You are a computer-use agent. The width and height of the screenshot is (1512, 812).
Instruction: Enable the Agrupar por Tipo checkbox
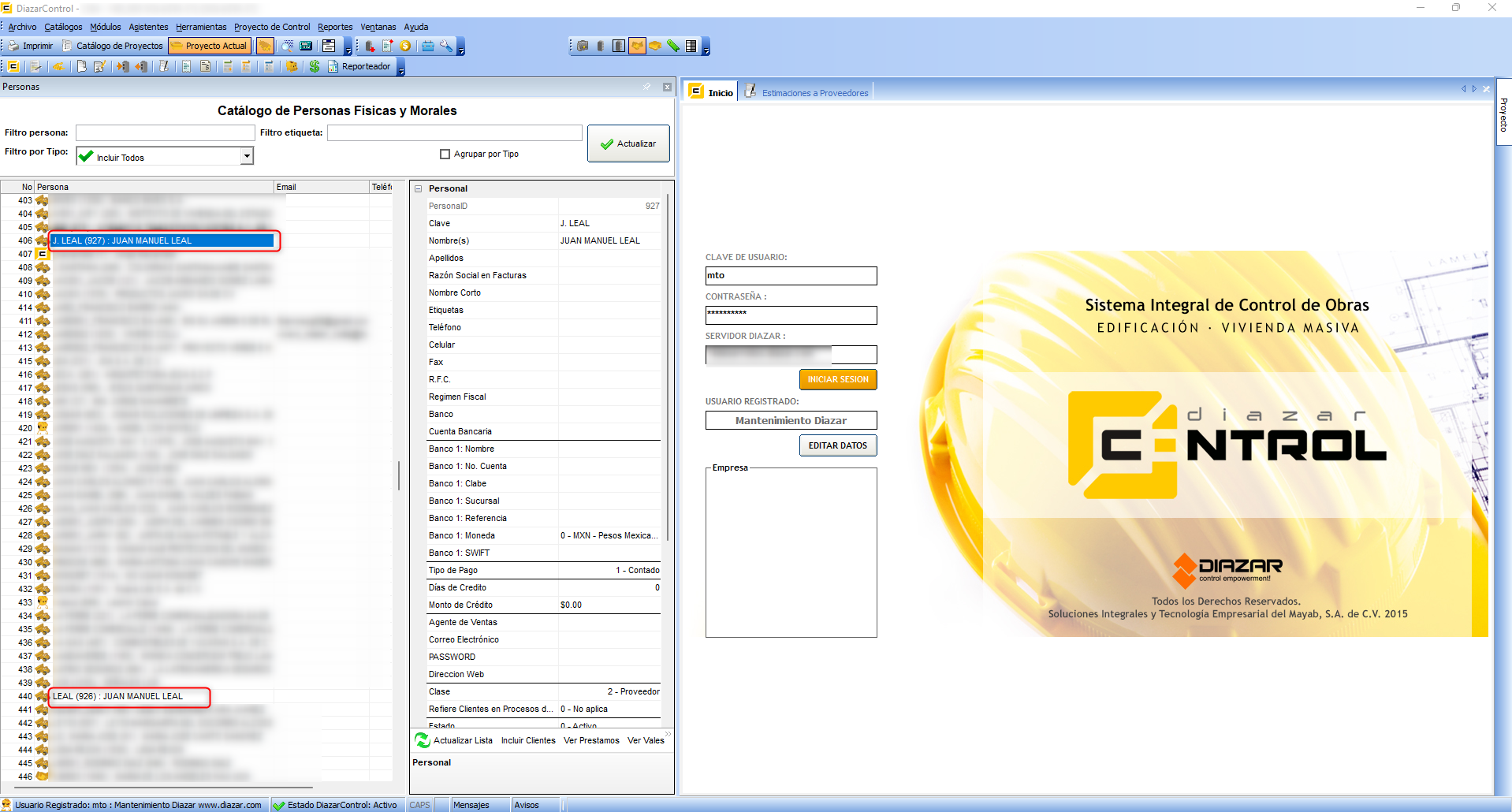tap(445, 155)
